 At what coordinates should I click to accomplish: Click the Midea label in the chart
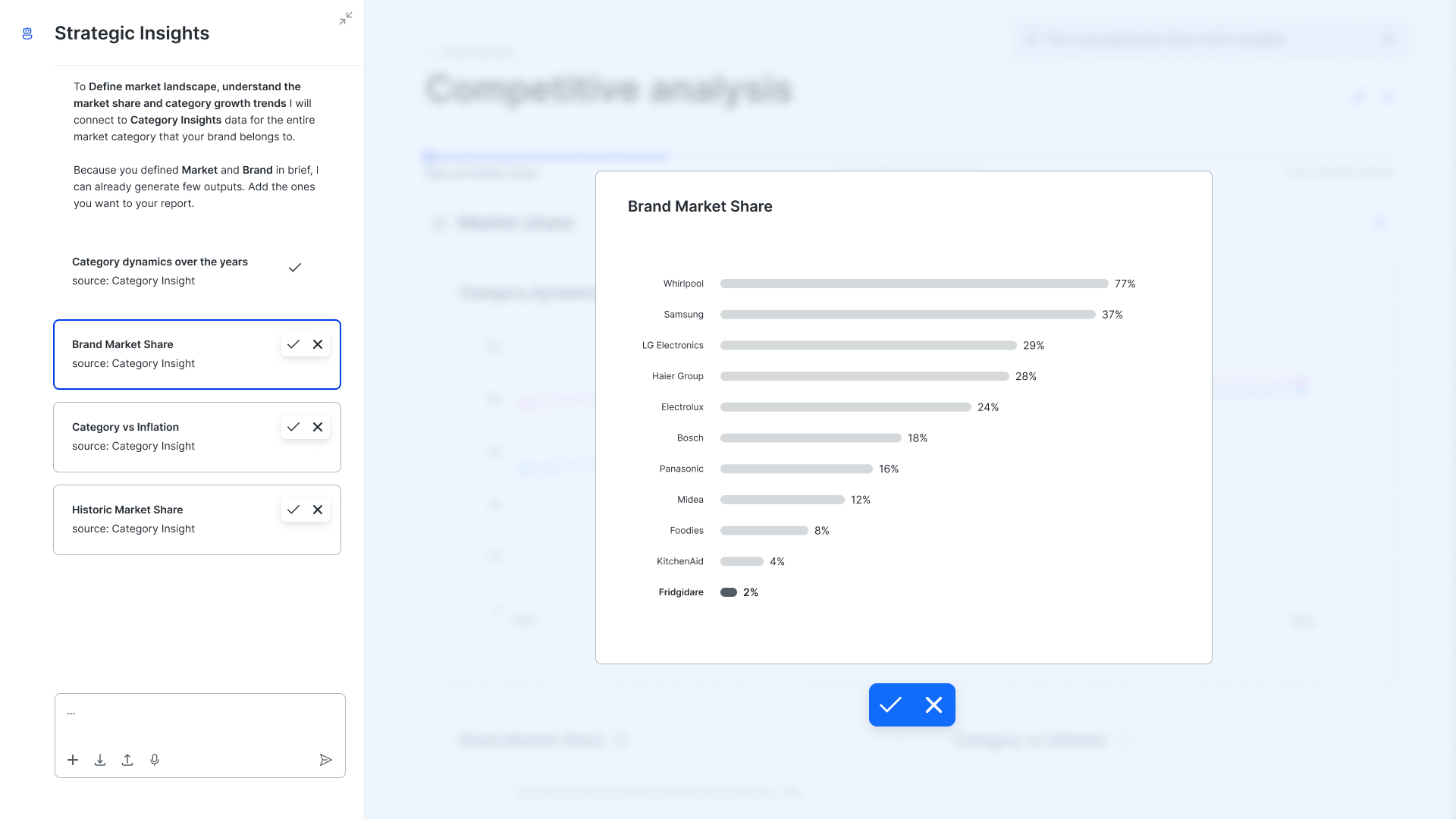[x=690, y=500]
